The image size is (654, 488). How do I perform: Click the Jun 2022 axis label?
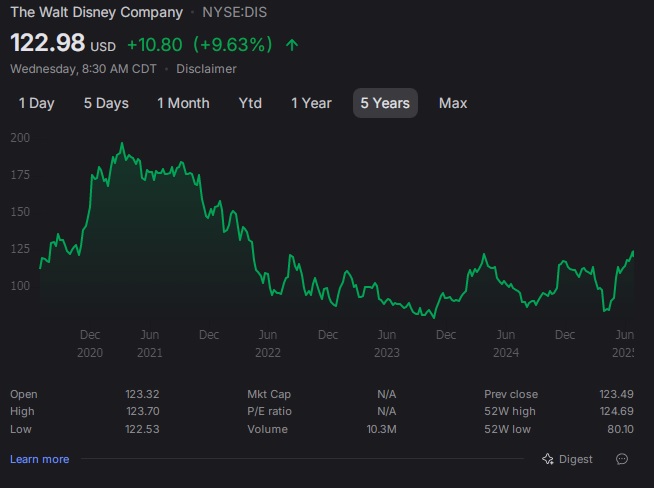[268, 344]
